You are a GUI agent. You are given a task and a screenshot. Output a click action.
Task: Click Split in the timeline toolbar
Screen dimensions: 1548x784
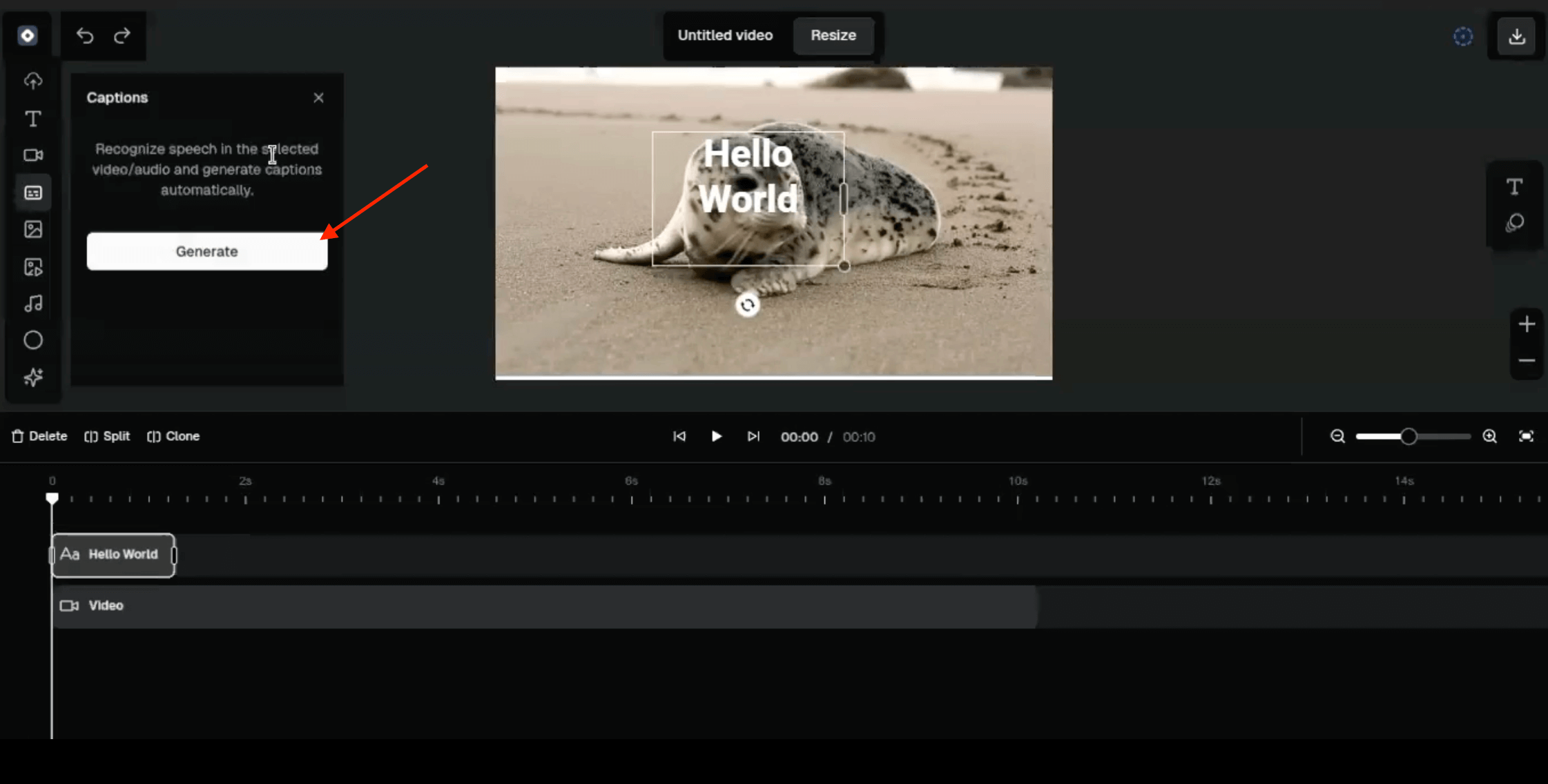[x=107, y=436]
